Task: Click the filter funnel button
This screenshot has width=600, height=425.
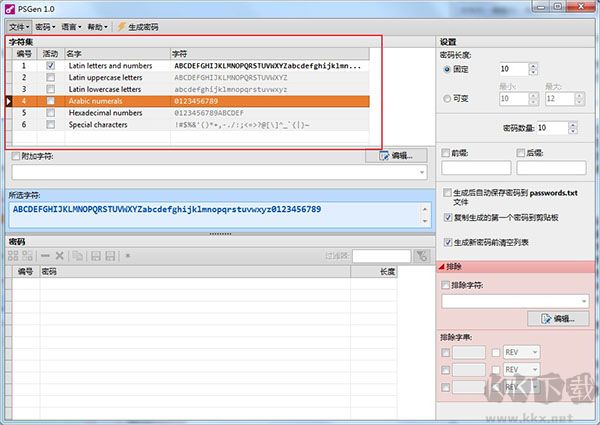Action: 422,256
